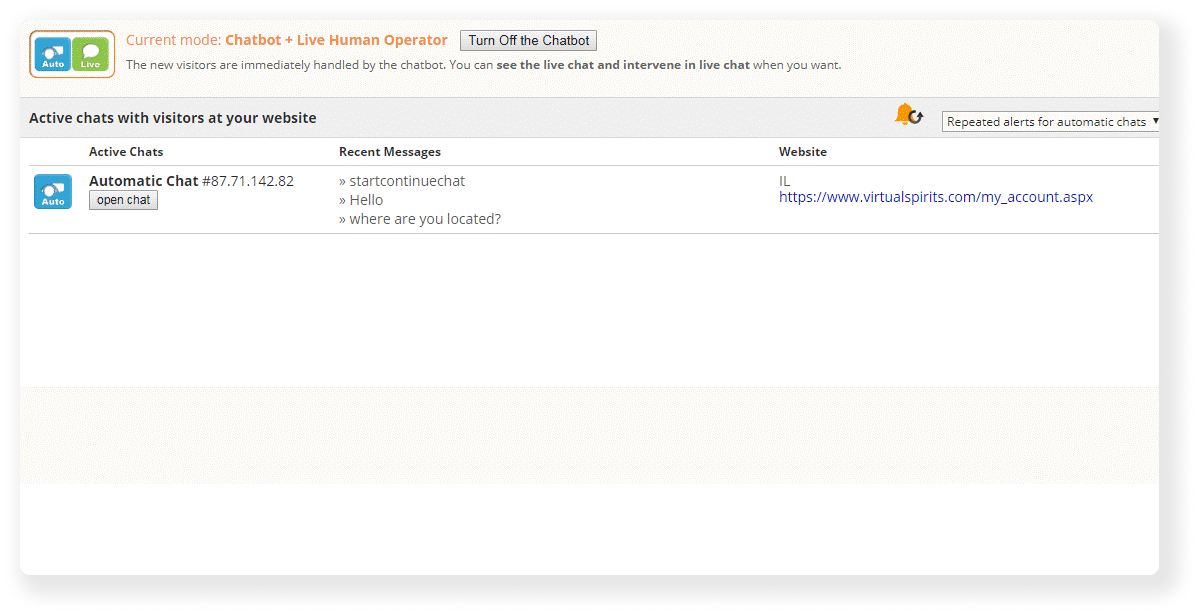Click the chat bubble inside the Live icon
Image resolution: width=1199 pixels, height=615 pixels.
pos(91,50)
